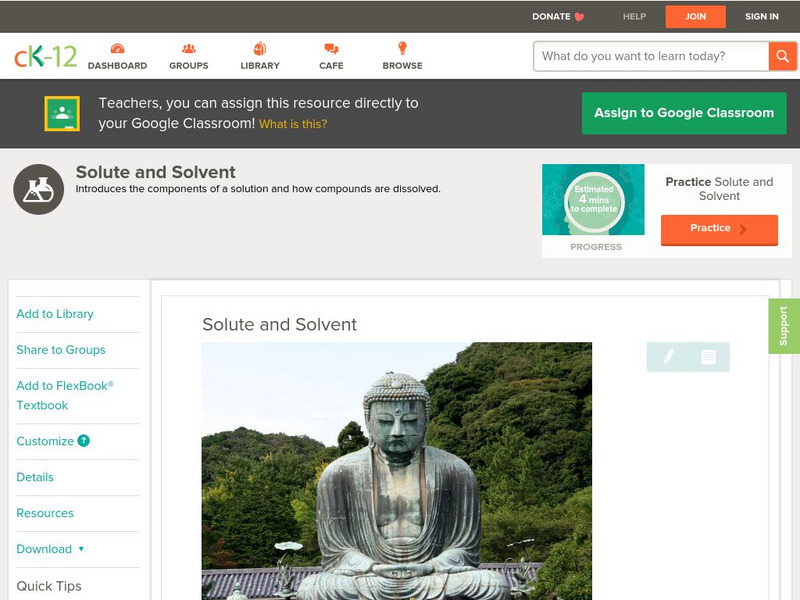Open the Groups people icon

189,48
